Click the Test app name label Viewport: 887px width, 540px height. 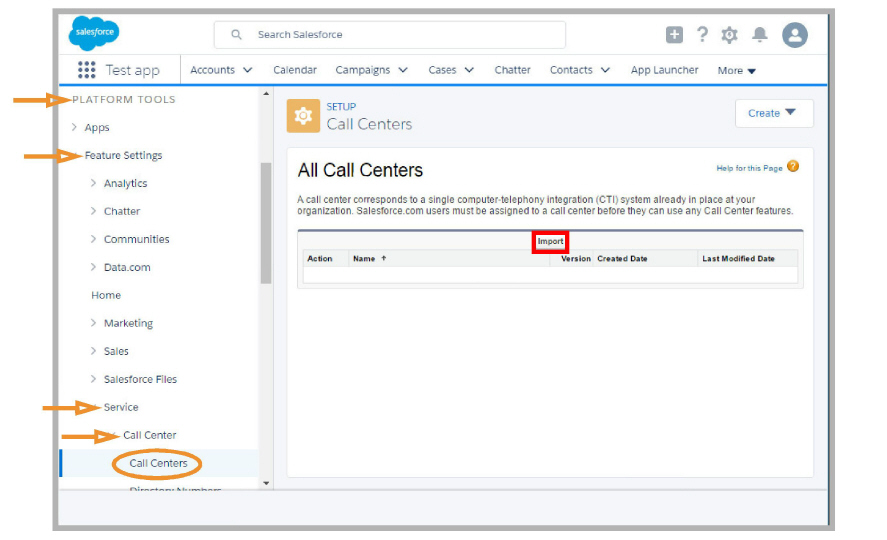click(x=132, y=70)
